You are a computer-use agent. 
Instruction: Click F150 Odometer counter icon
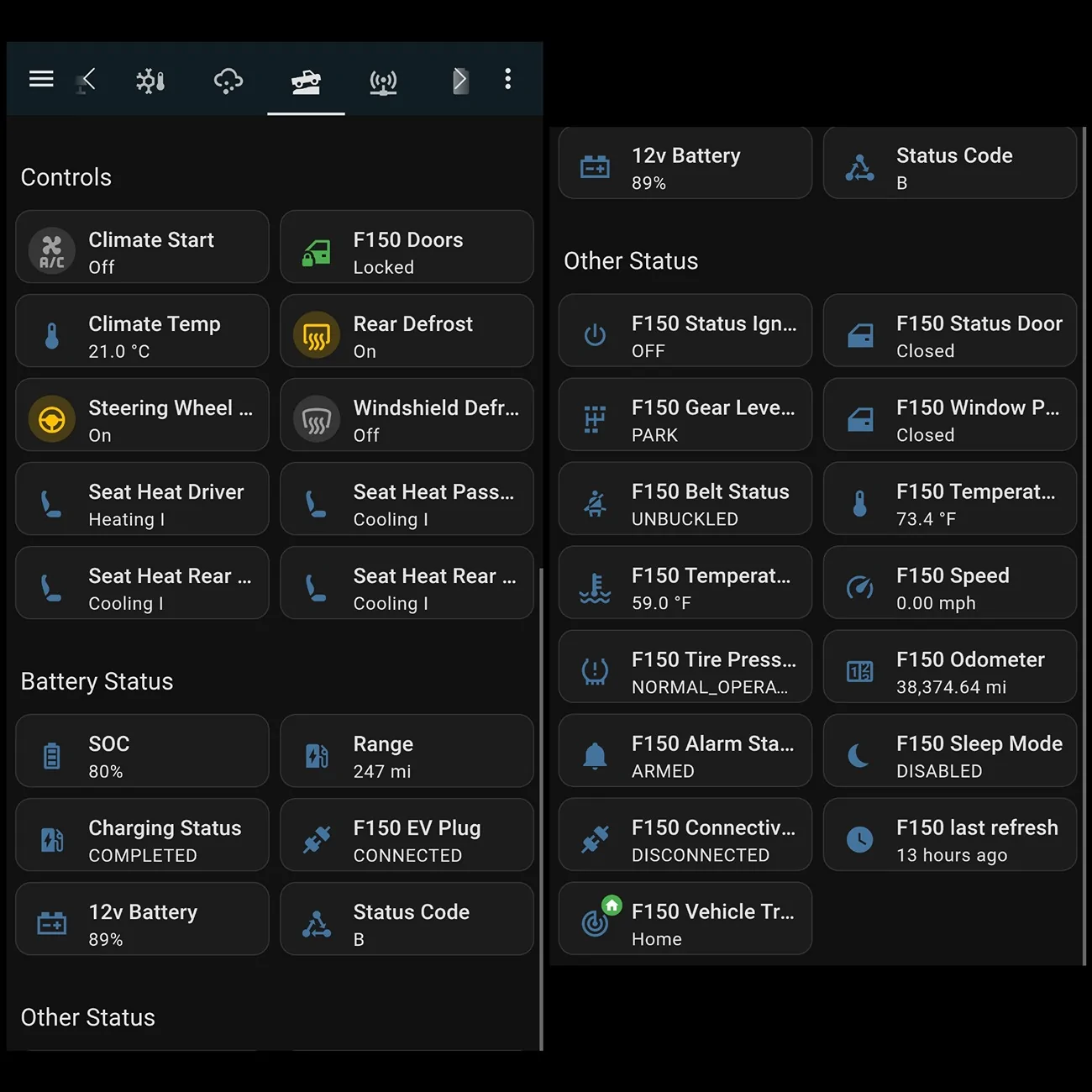859,671
